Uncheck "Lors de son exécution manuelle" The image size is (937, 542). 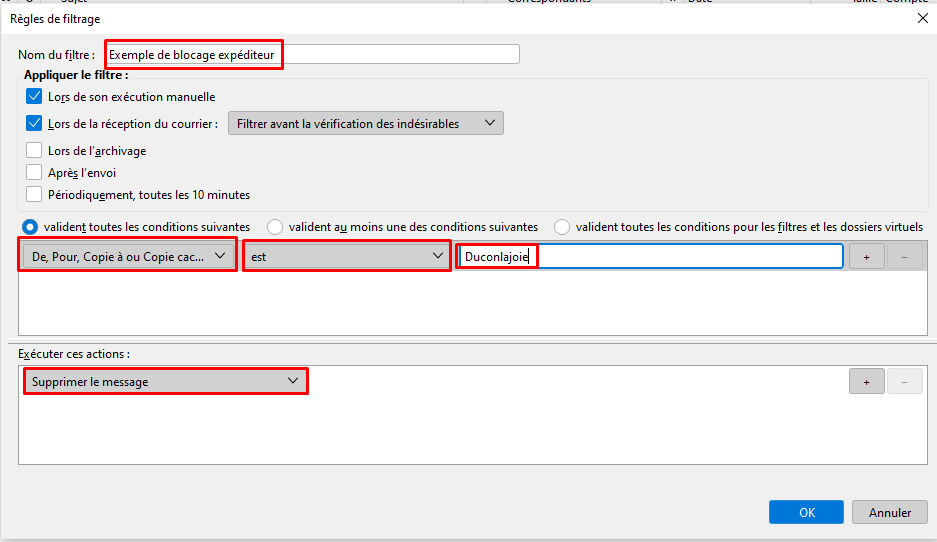pyautogui.click(x=34, y=96)
